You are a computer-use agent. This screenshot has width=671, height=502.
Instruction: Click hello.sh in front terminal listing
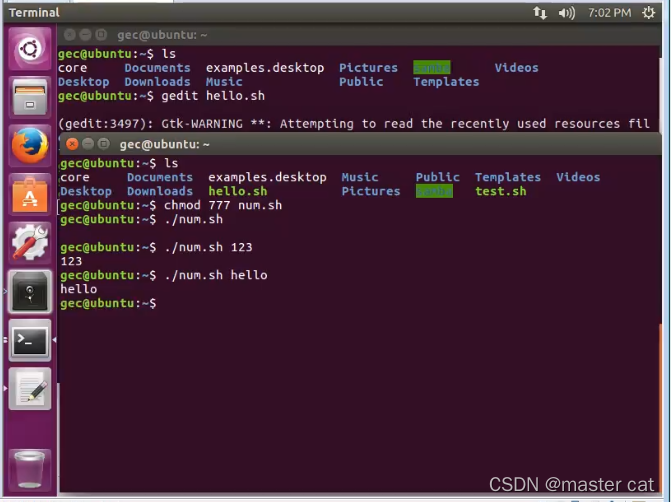(x=238, y=191)
